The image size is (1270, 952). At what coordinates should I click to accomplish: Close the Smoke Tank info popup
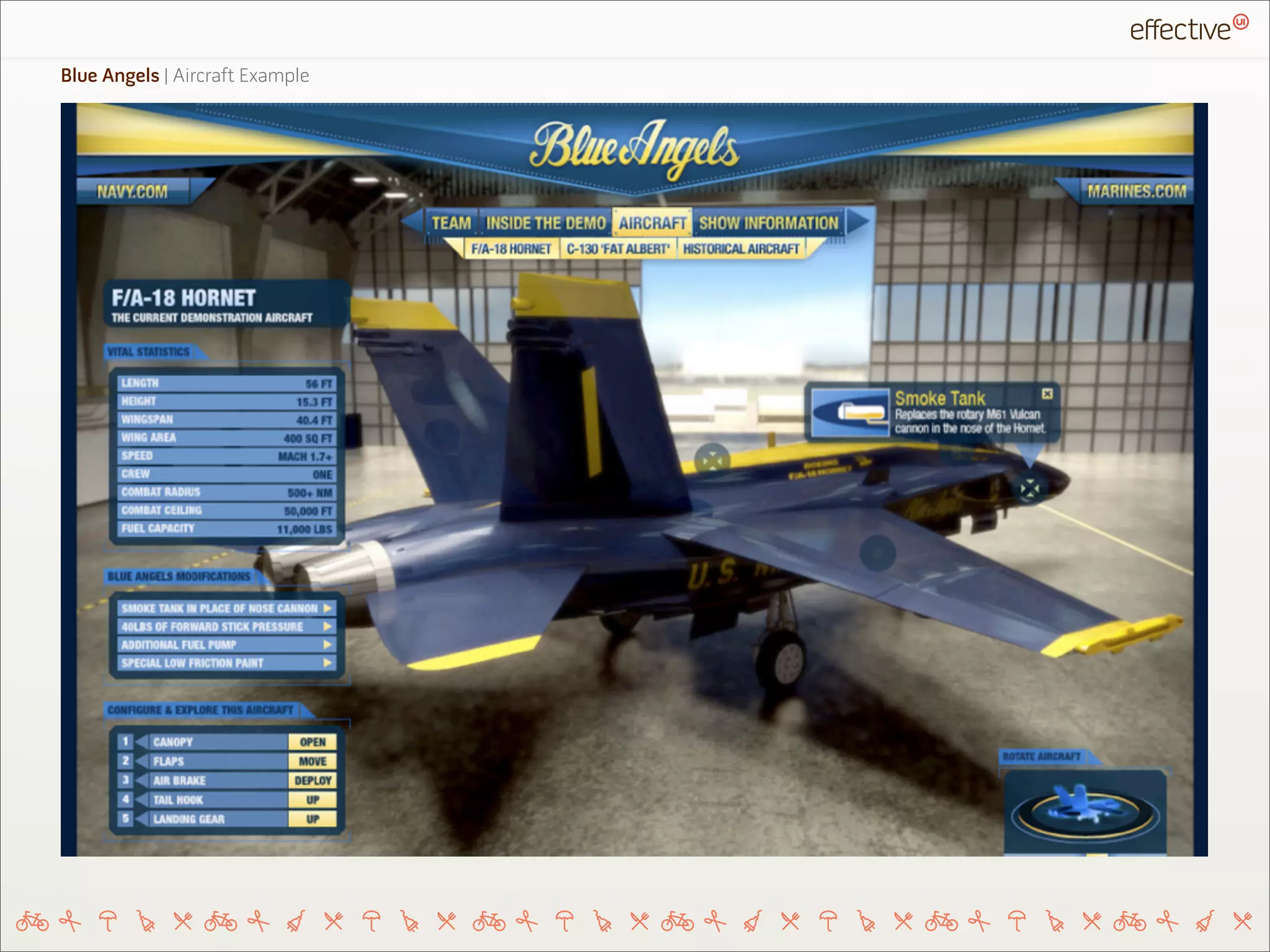[x=1047, y=394]
